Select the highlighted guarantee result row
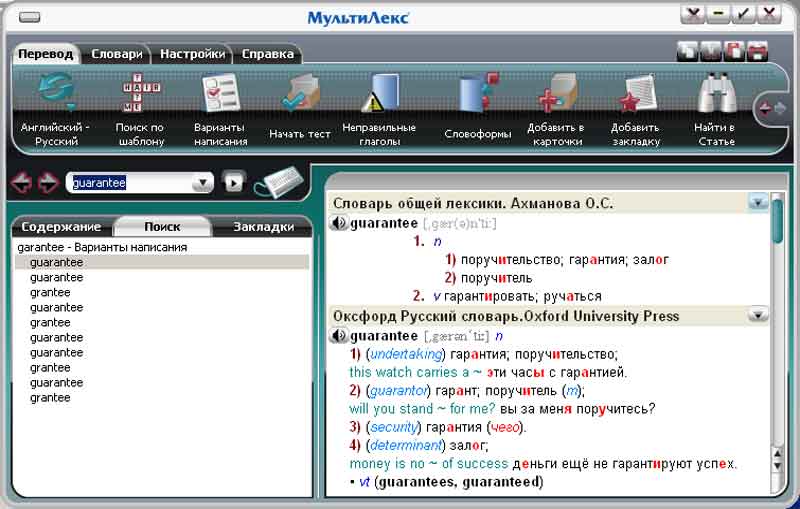The width and height of the screenshot is (800, 509). pyautogui.click(x=162, y=262)
